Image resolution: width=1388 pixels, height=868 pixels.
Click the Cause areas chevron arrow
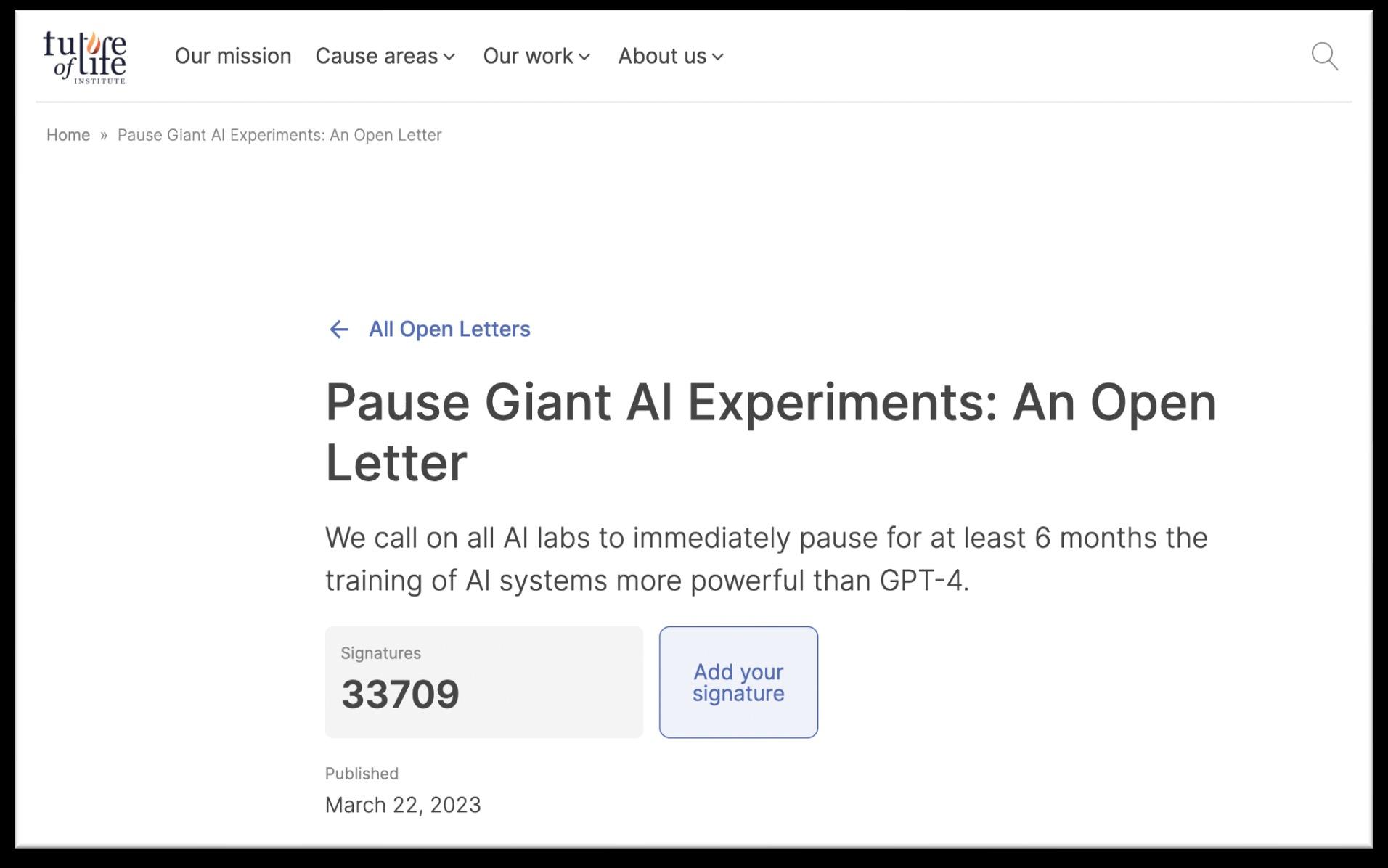(449, 57)
